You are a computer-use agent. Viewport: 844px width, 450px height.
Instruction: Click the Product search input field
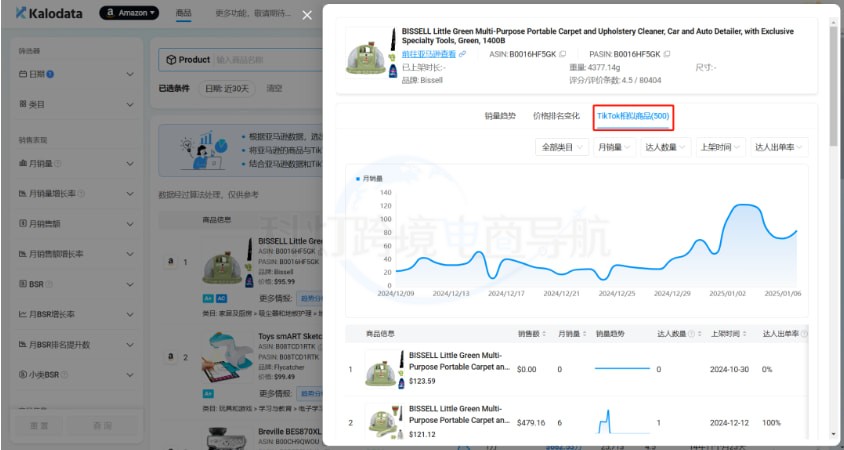[x=266, y=60]
